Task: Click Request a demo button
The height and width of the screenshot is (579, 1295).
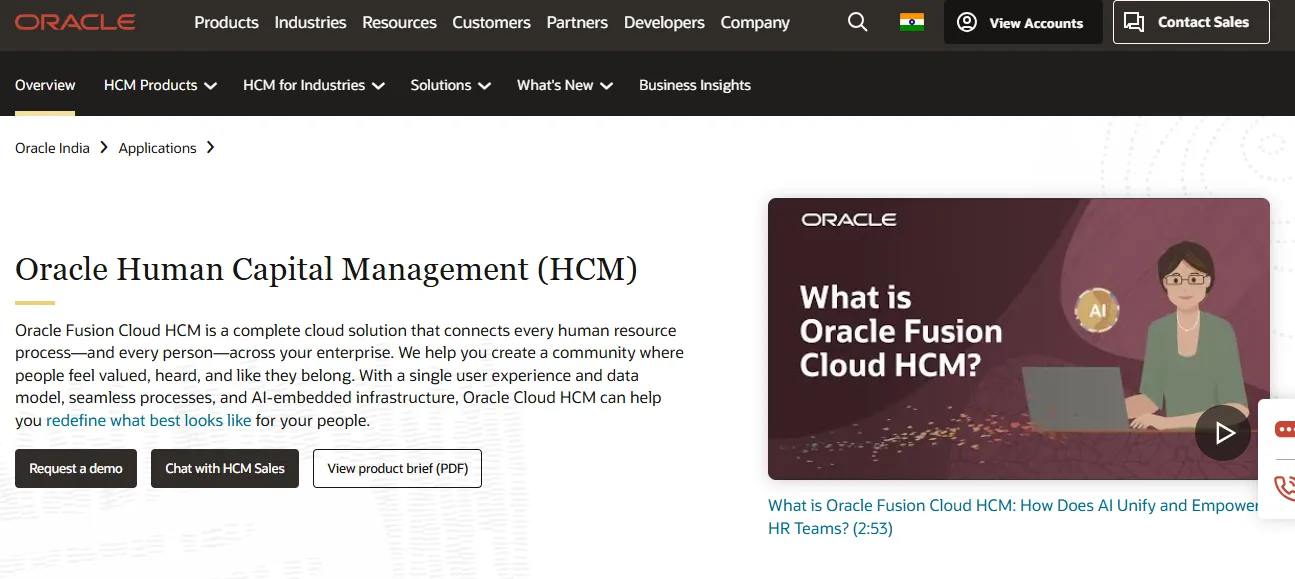Action: (x=76, y=468)
